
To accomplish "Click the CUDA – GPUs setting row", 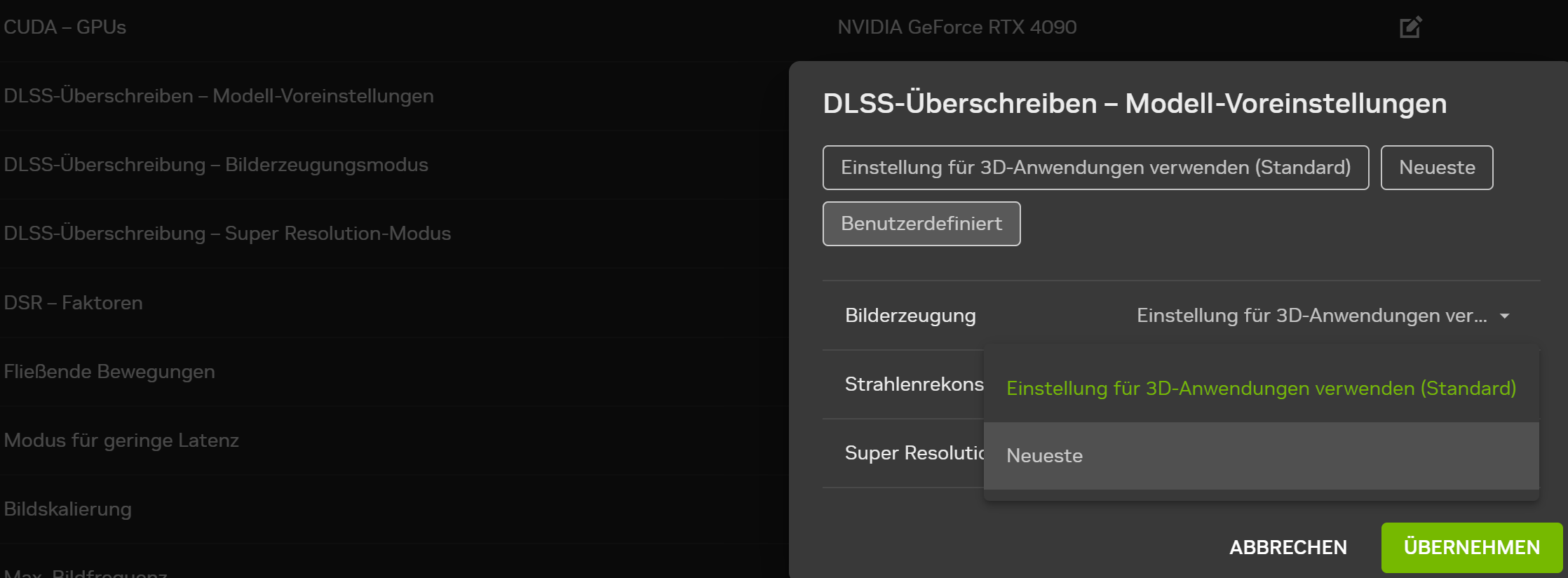I will click(x=65, y=27).
